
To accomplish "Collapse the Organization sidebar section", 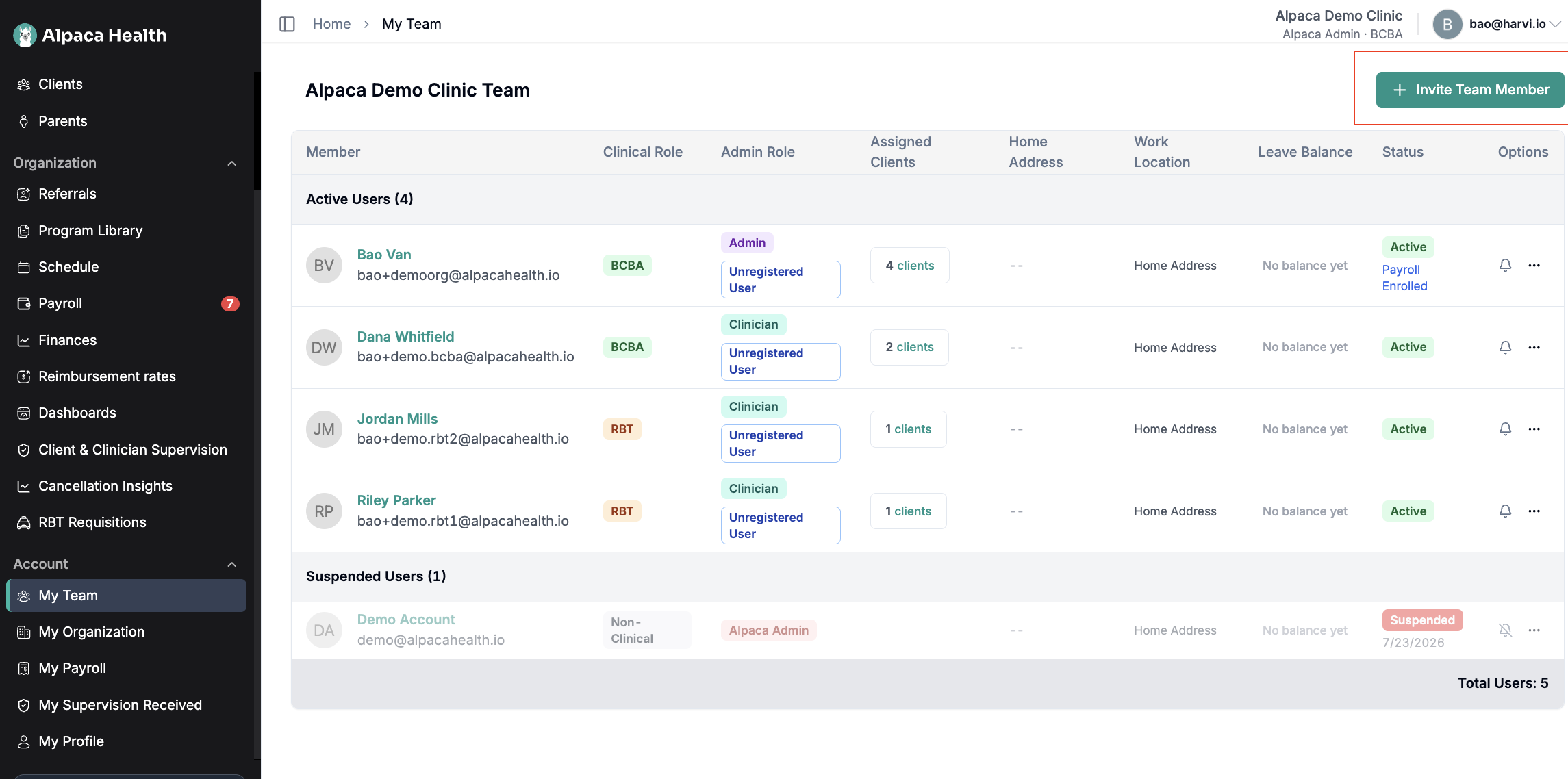I will pyautogui.click(x=232, y=163).
